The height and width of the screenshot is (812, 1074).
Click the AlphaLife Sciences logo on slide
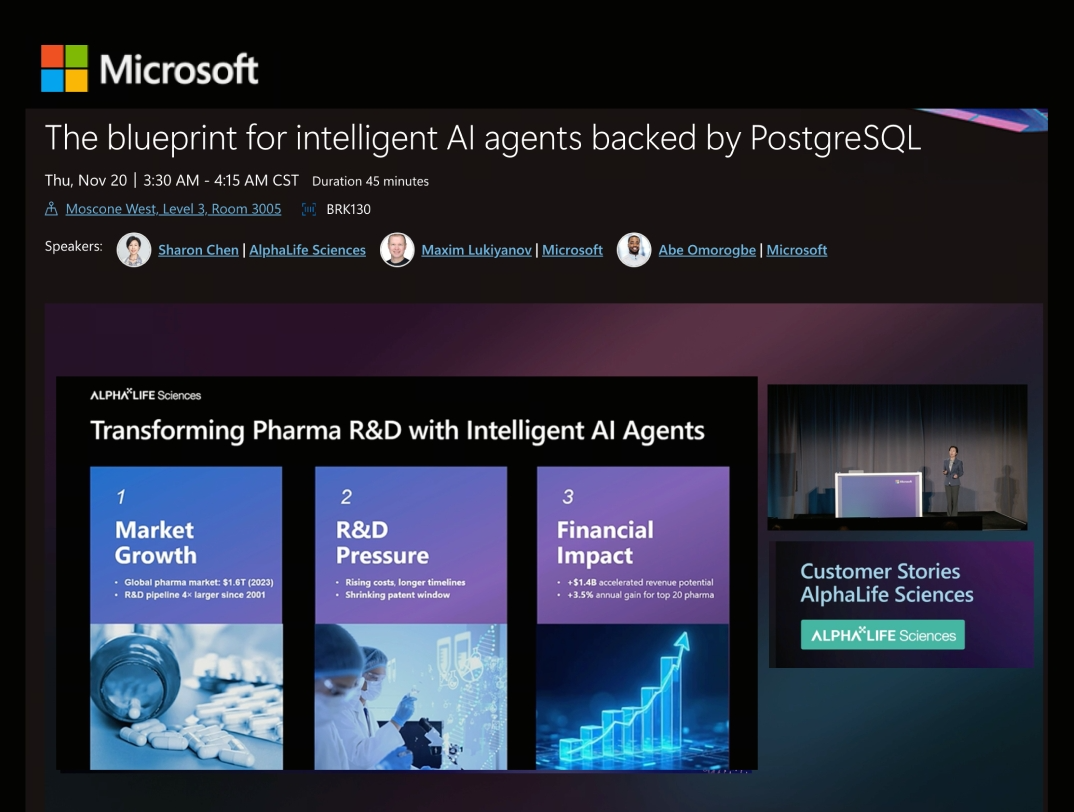146,395
